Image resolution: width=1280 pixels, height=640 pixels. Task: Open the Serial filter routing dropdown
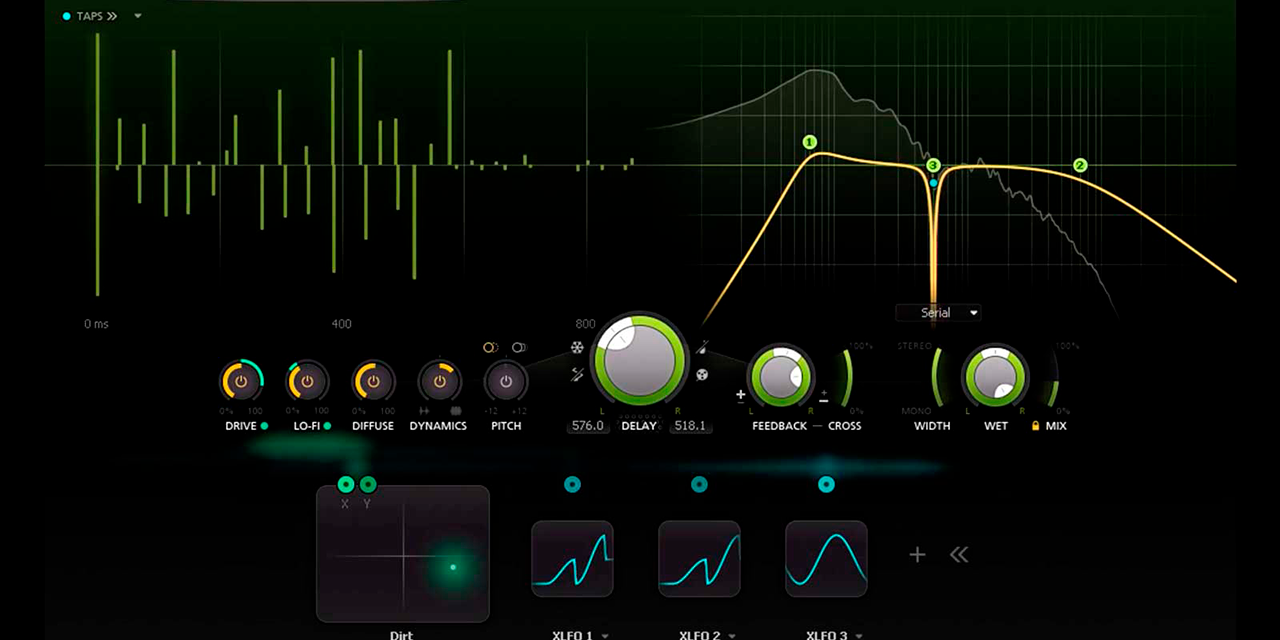(937, 313)
